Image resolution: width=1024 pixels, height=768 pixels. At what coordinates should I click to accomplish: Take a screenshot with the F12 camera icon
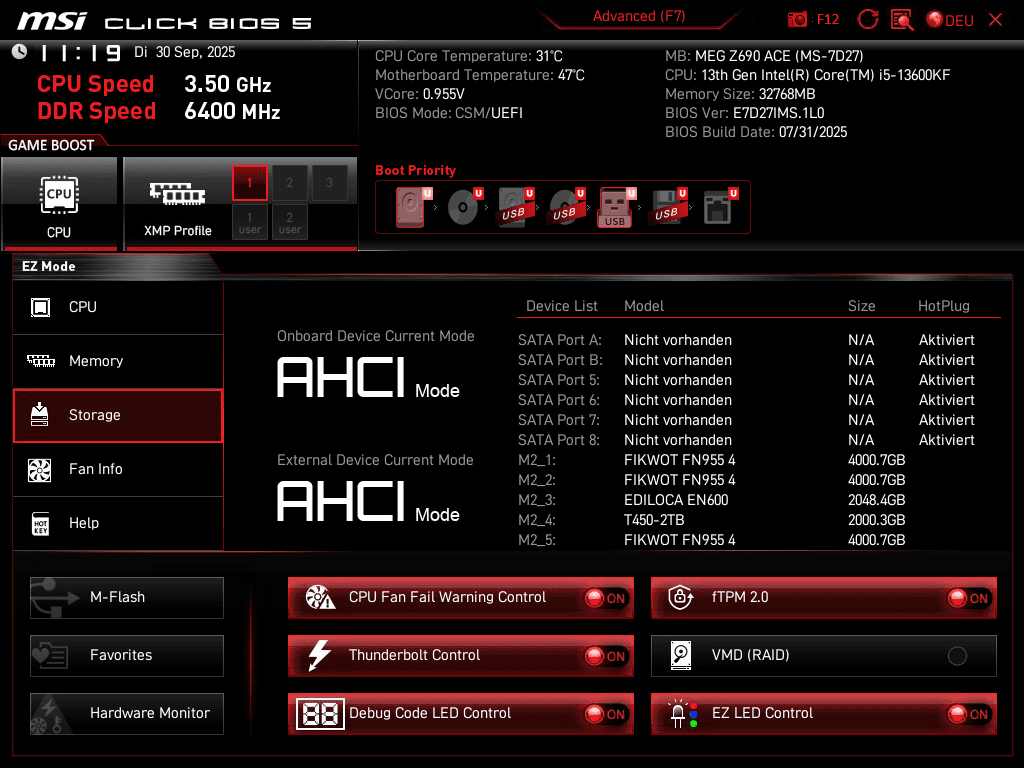(x=797, y=20)
